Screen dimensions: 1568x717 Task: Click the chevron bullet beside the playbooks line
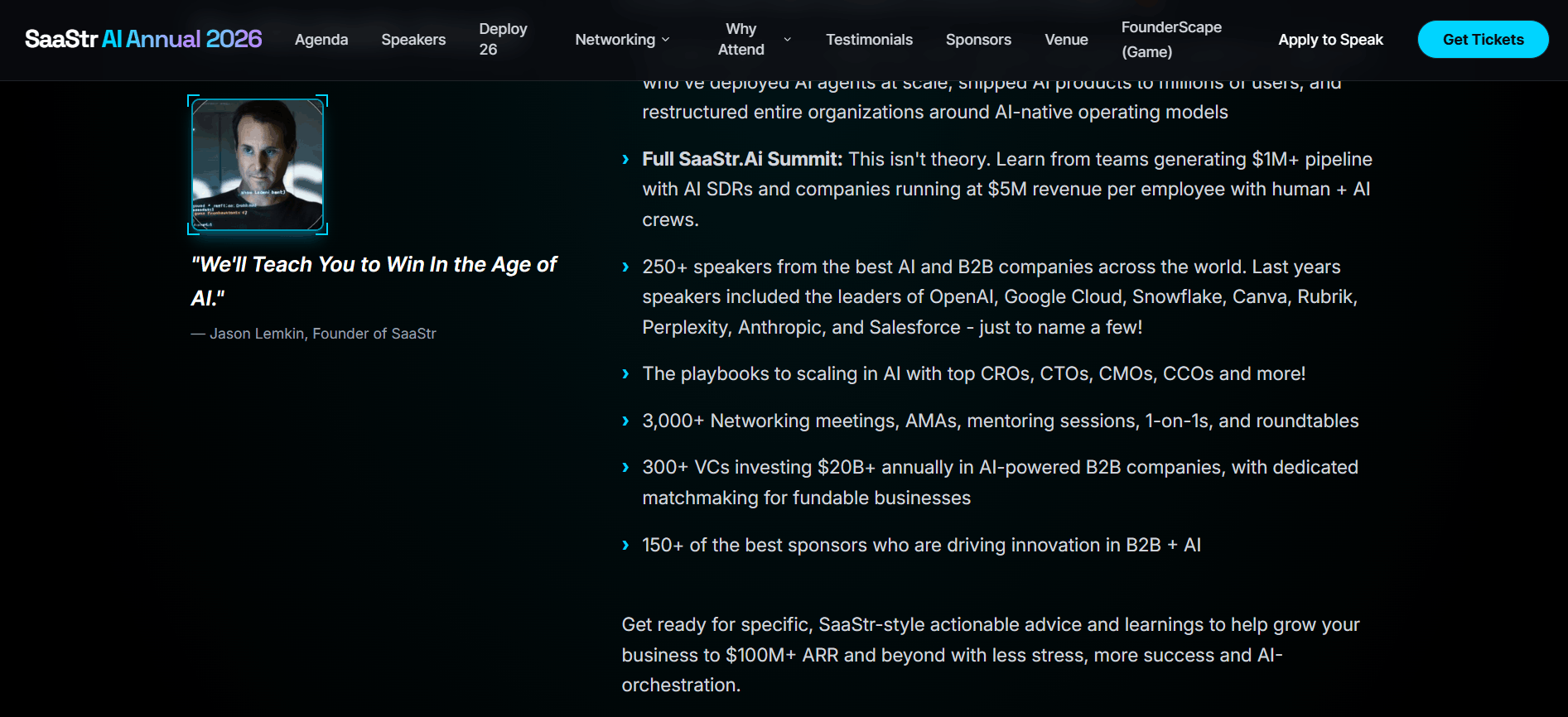click(625, 374)
